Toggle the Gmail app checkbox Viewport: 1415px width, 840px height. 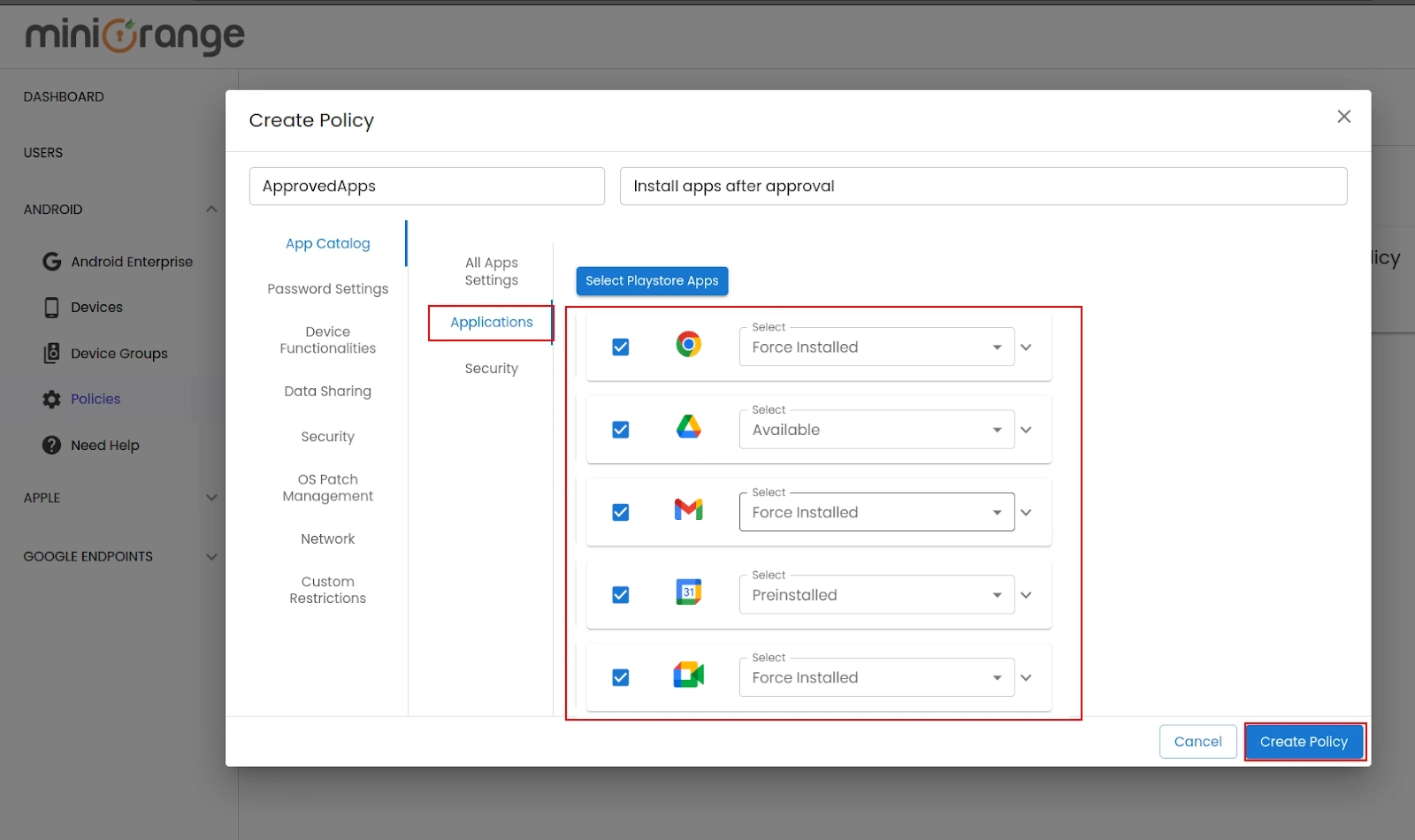pyautogui.click(x=620, y=511)
